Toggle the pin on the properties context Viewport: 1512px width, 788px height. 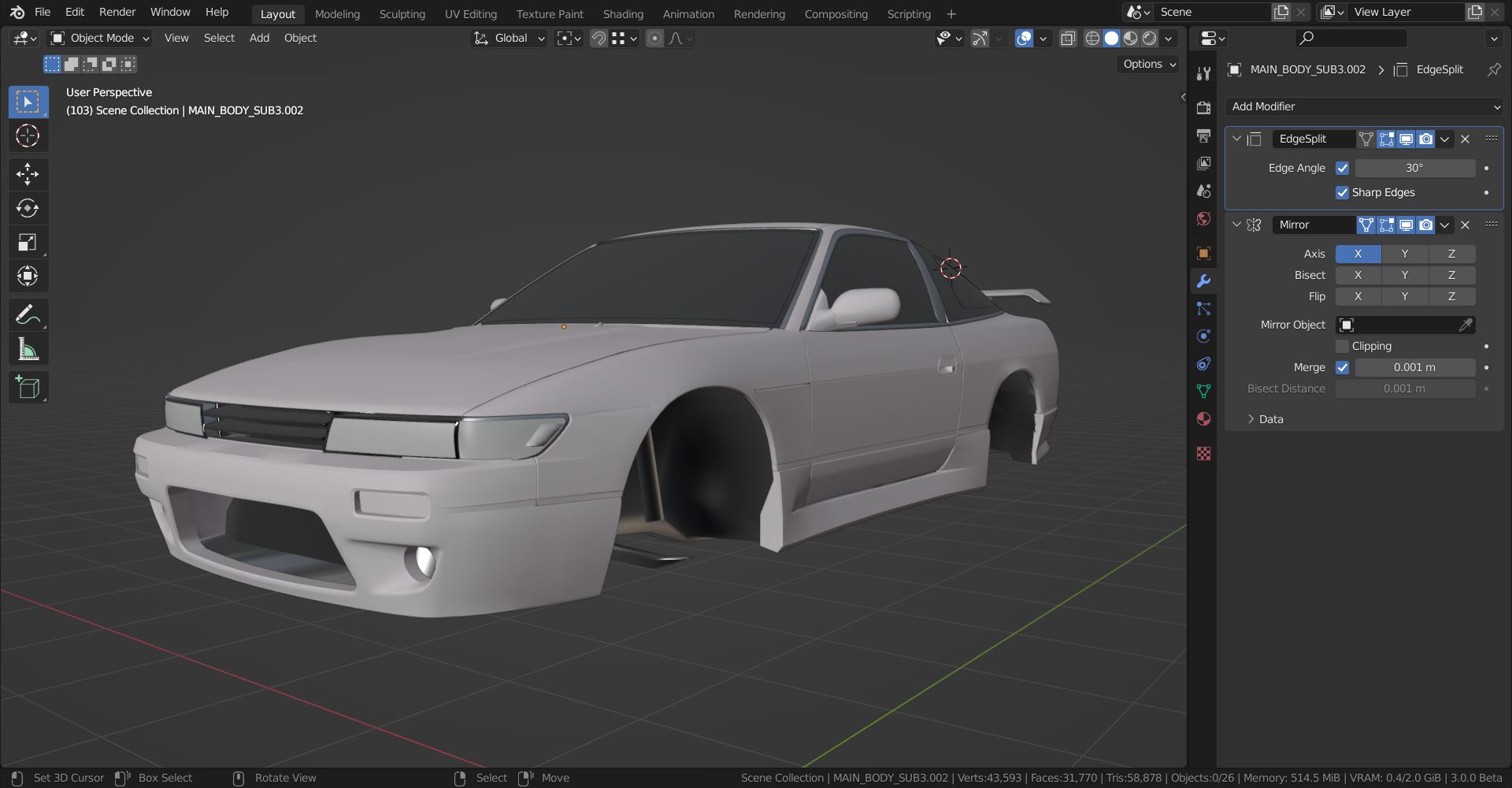pos(1493,69)
